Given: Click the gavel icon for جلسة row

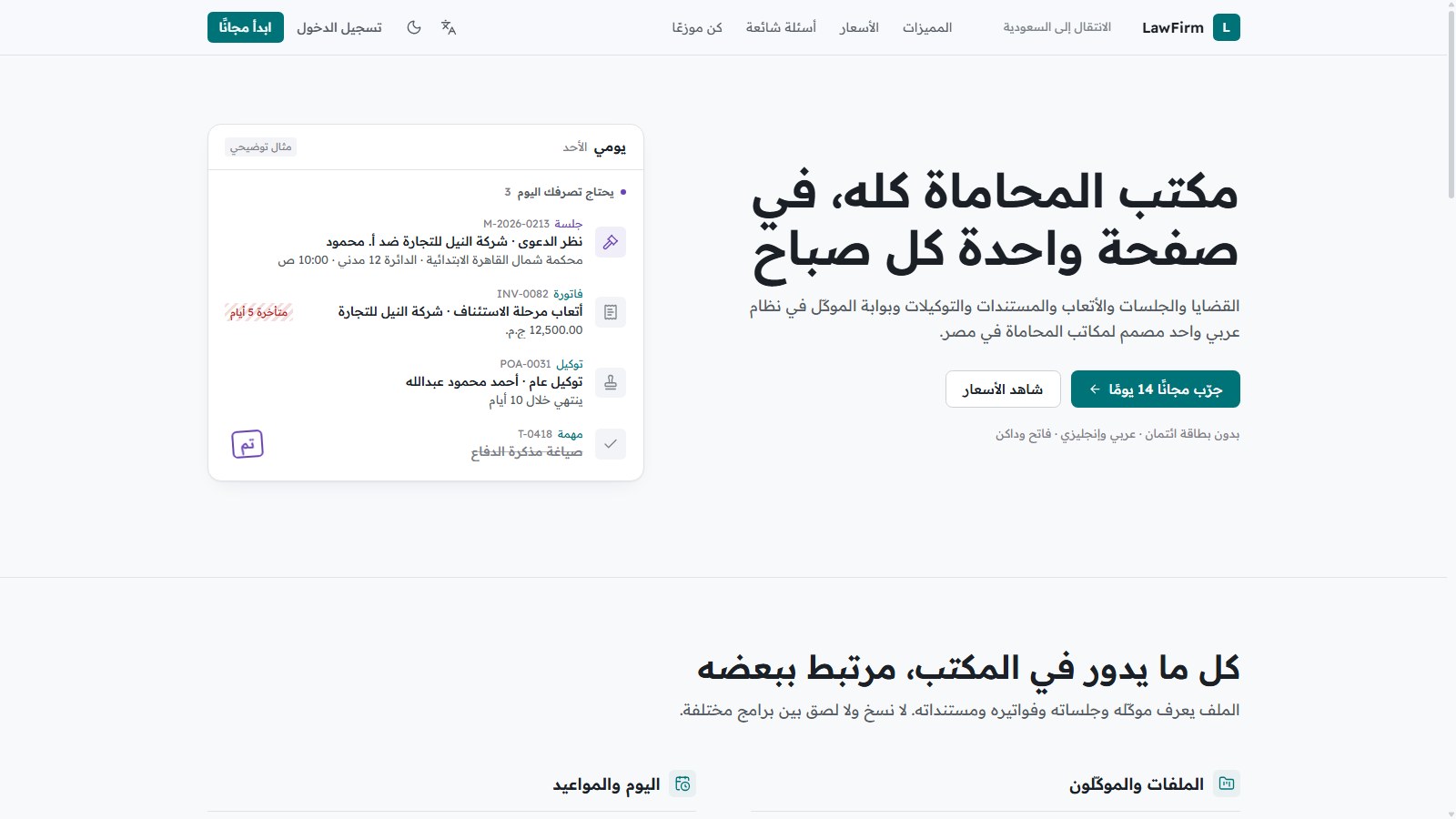Looking at the screenshot, I should (611, 242).
